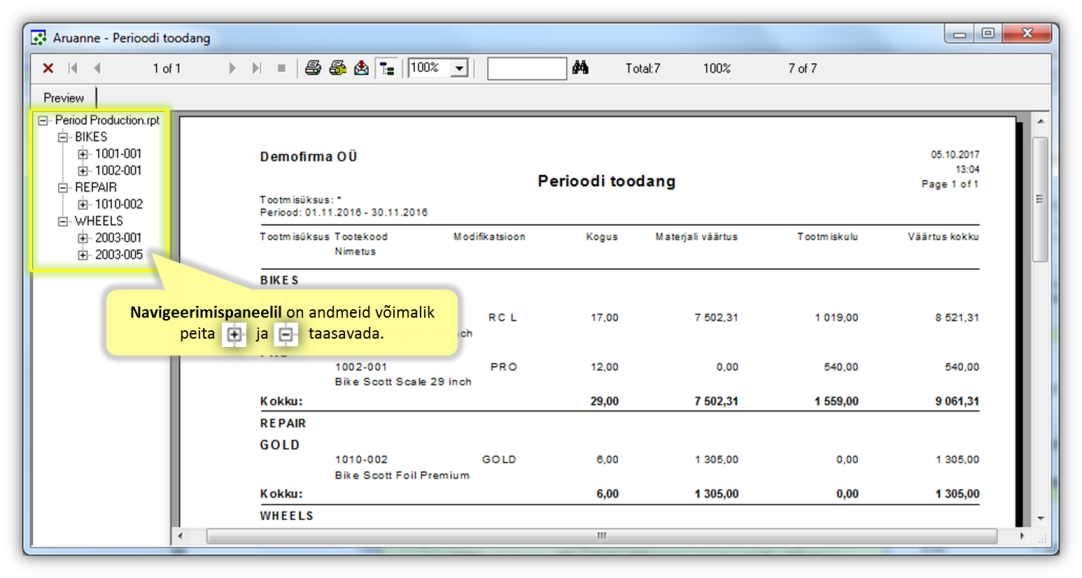
Task: Click the "Materjali väärtus" column header
Action: (x=696, y=237)
